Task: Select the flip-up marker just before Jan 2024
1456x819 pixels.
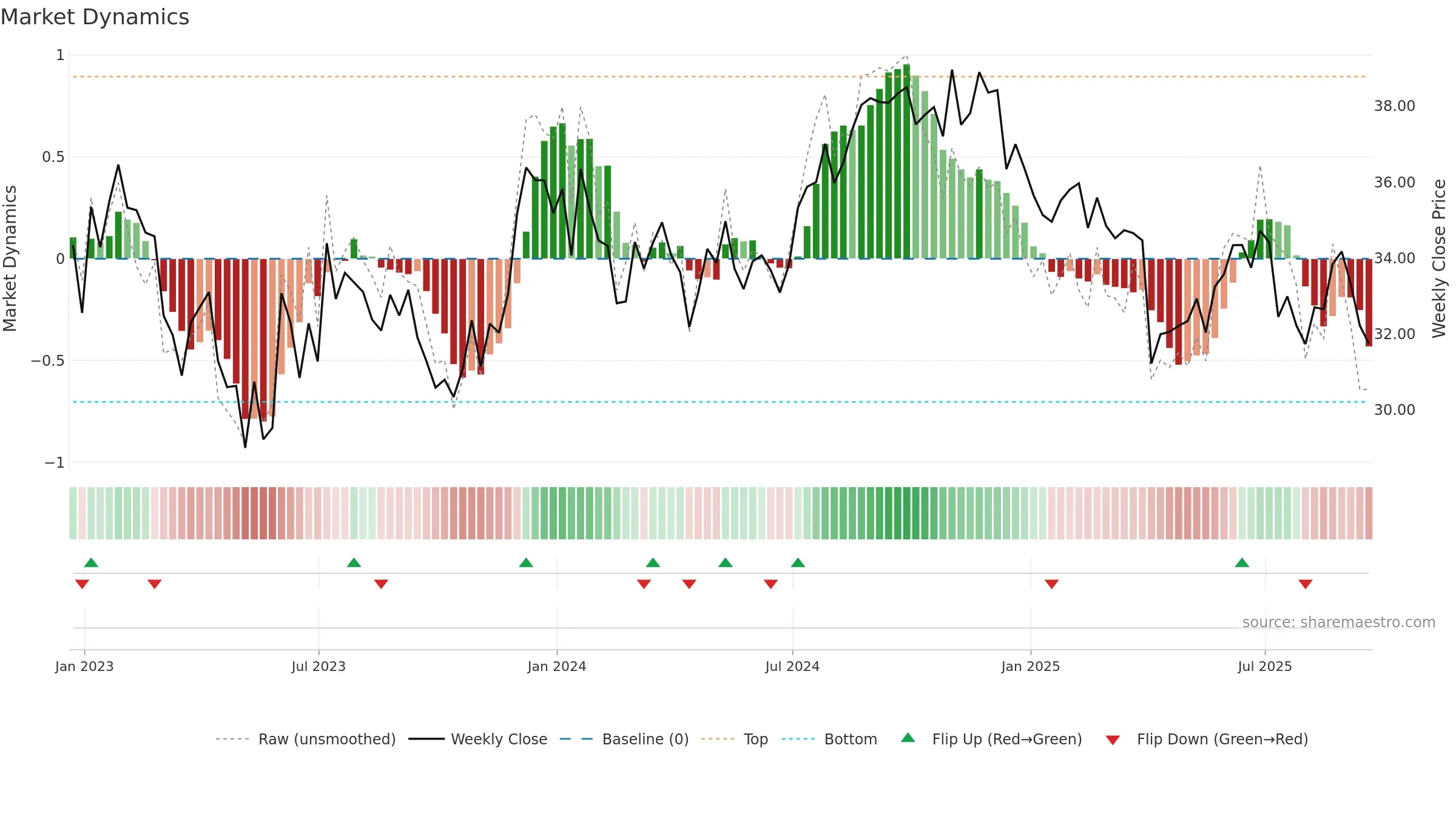Action: [x=526, y=562]
